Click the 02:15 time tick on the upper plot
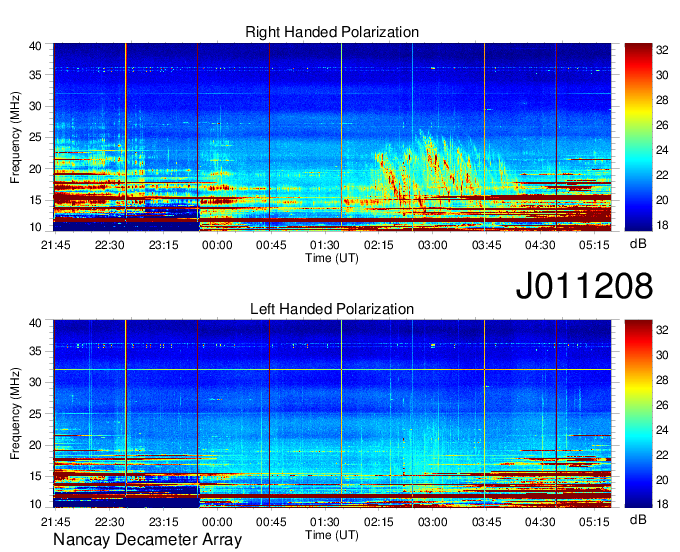 coord(379,245)
